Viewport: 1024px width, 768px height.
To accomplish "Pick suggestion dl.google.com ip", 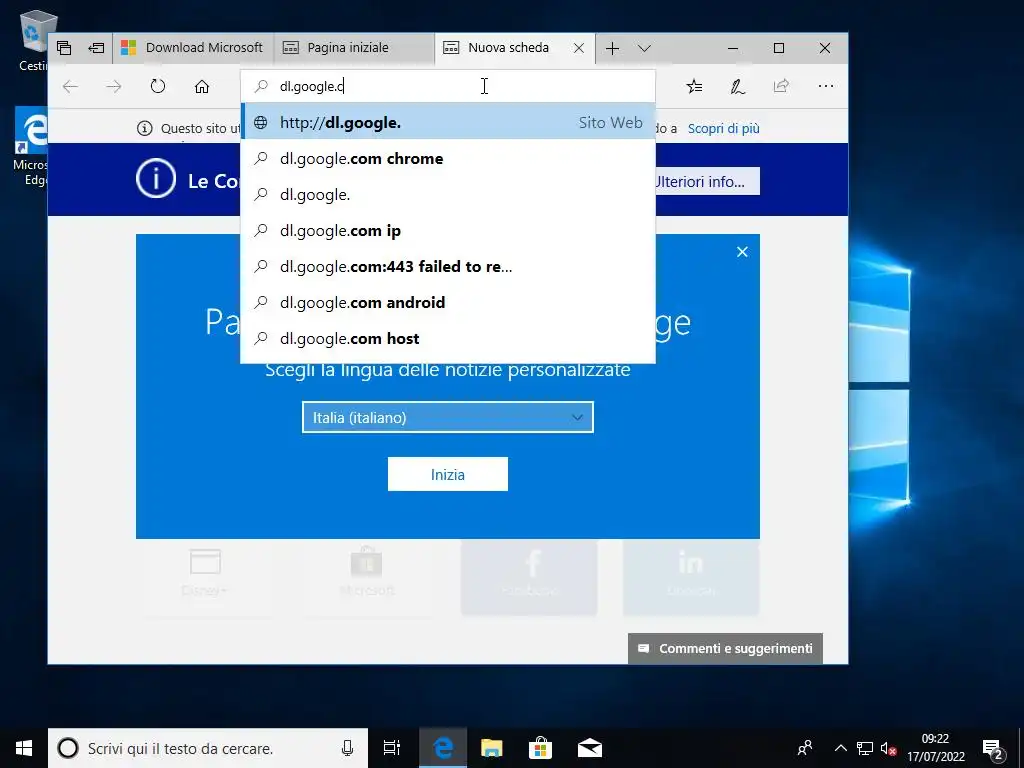I will 448,231.
